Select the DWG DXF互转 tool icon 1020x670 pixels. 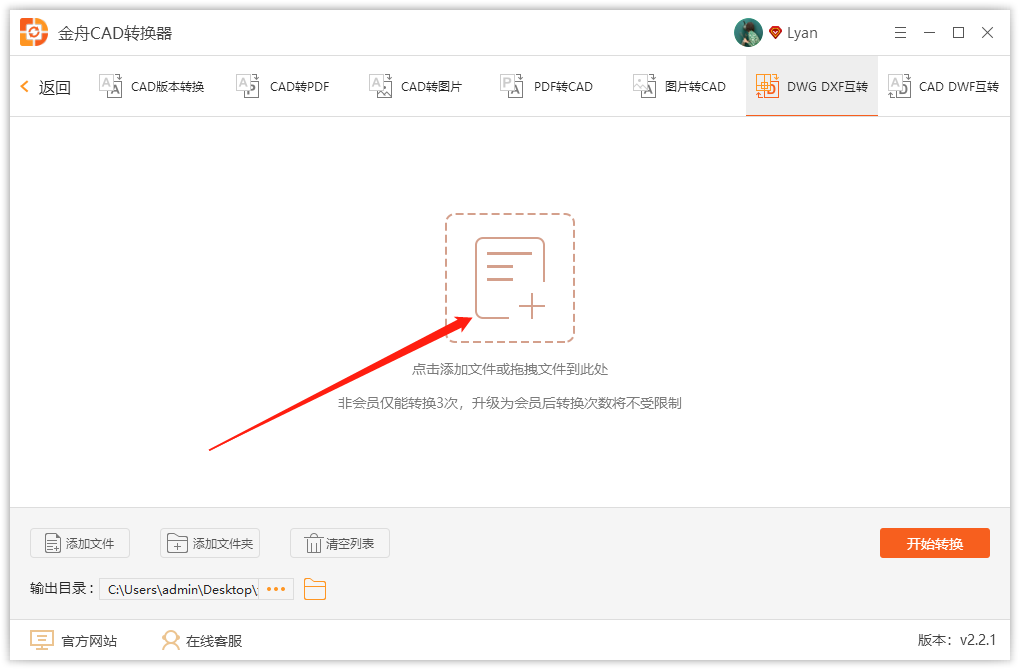pyautogui.click(x=768, y=86)
